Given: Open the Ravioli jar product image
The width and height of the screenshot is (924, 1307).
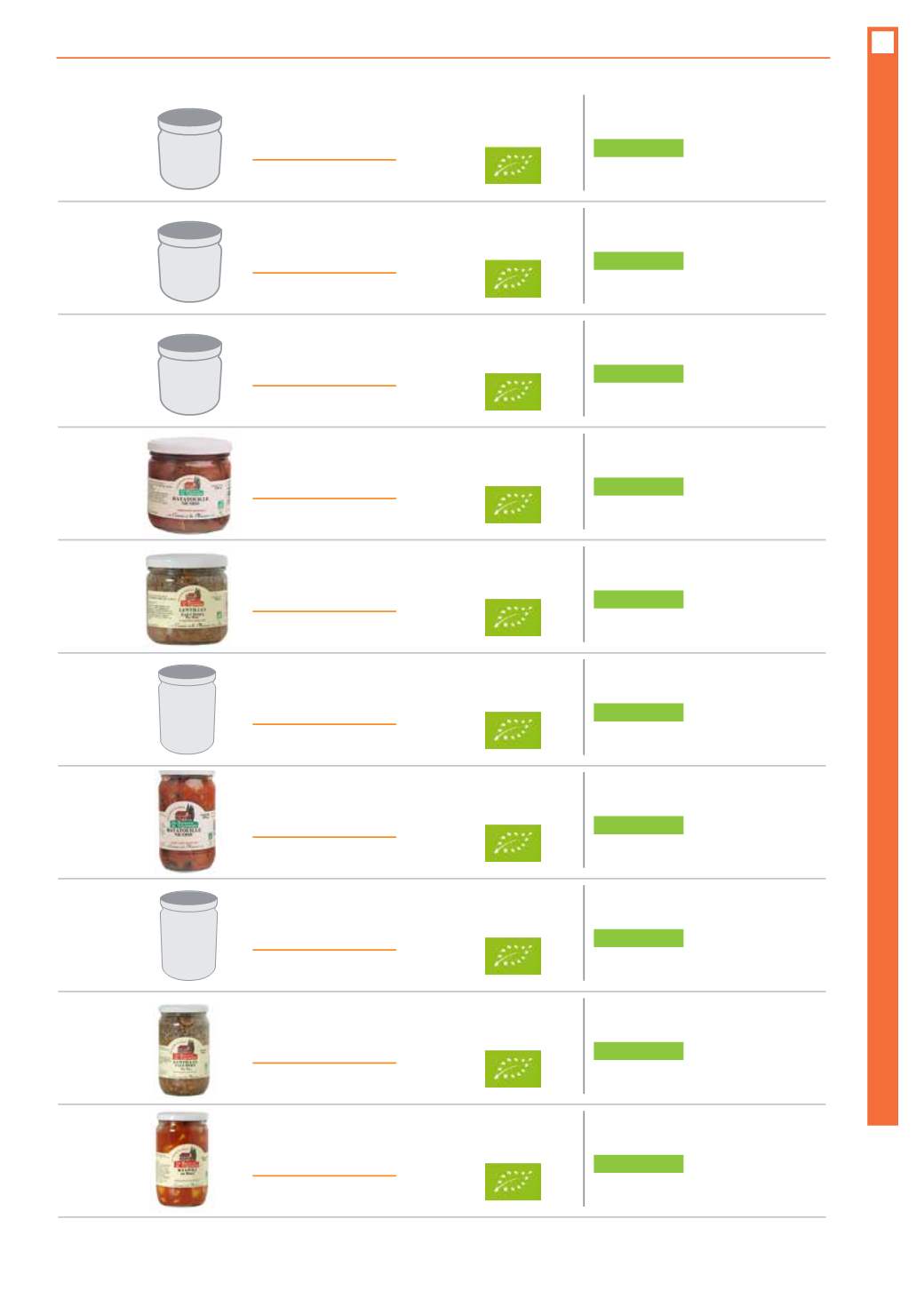Looking at the screenshot, I should click(x=182, y=1159).
